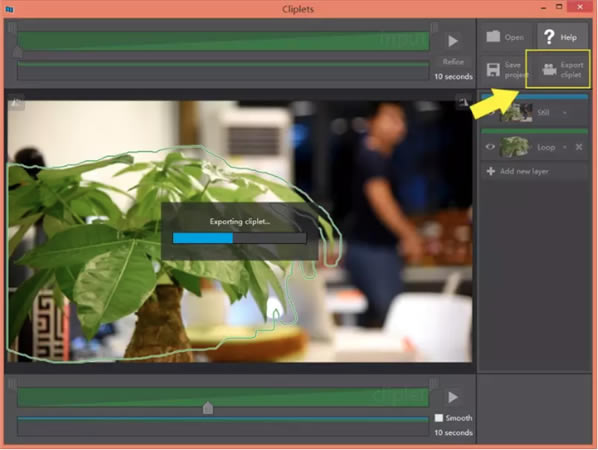Click the cliplet timeline slider handle
The image size is (598, 450).
click(x=208, y=408)
